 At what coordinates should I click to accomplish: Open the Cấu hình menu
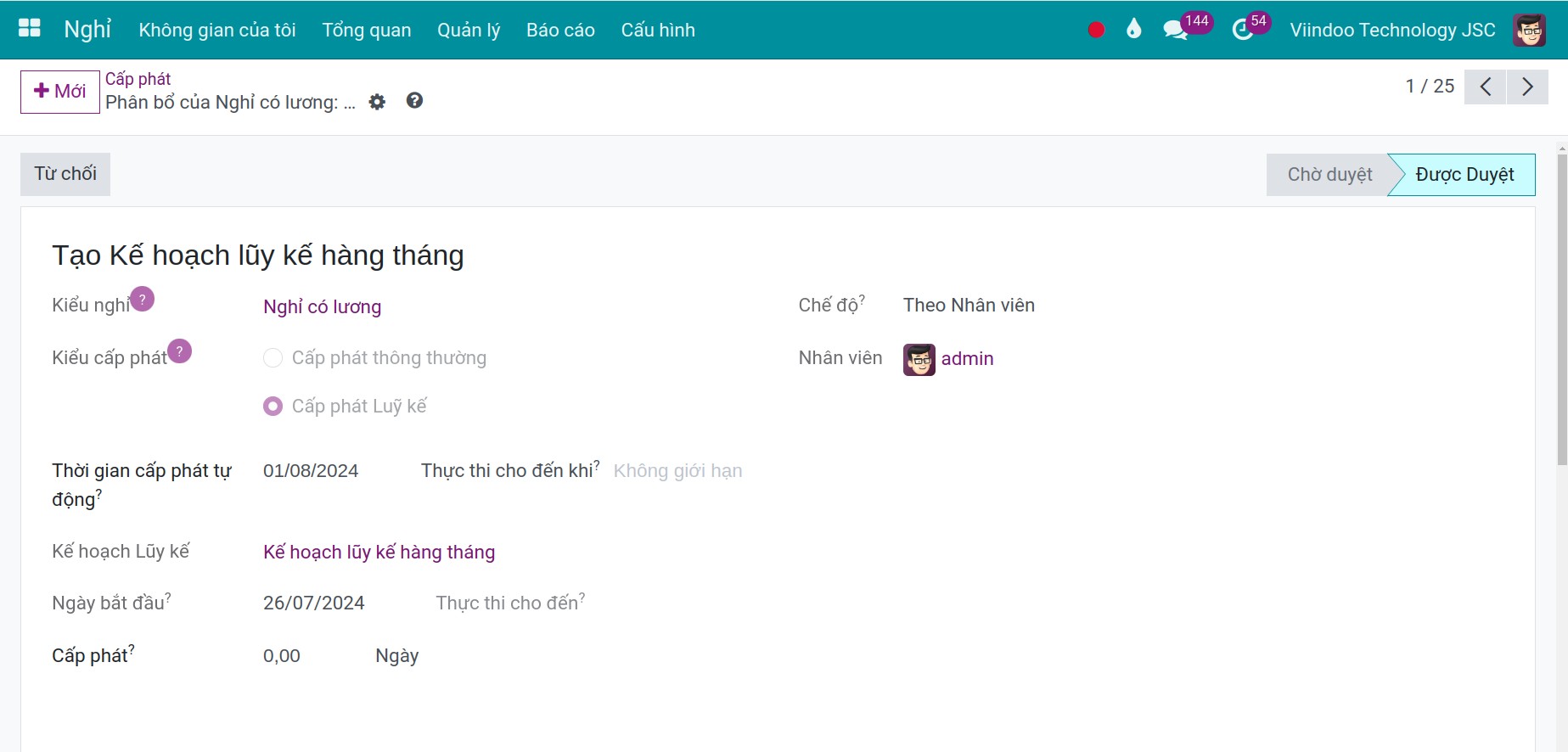tap(658, 30)
